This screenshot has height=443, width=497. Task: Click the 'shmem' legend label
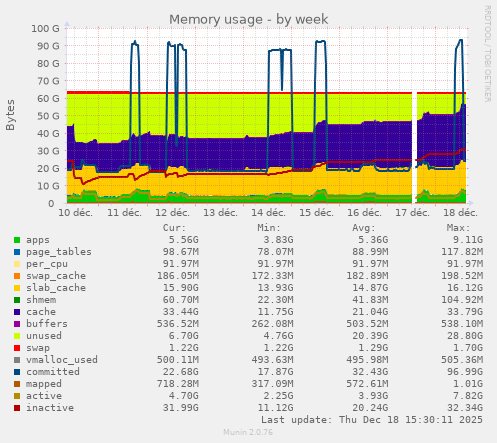click(41, 300)
